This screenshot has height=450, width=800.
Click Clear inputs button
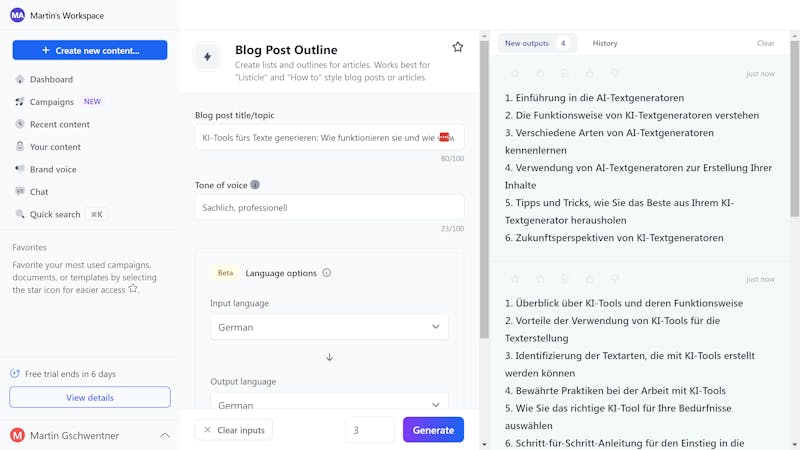click(234, 430)
